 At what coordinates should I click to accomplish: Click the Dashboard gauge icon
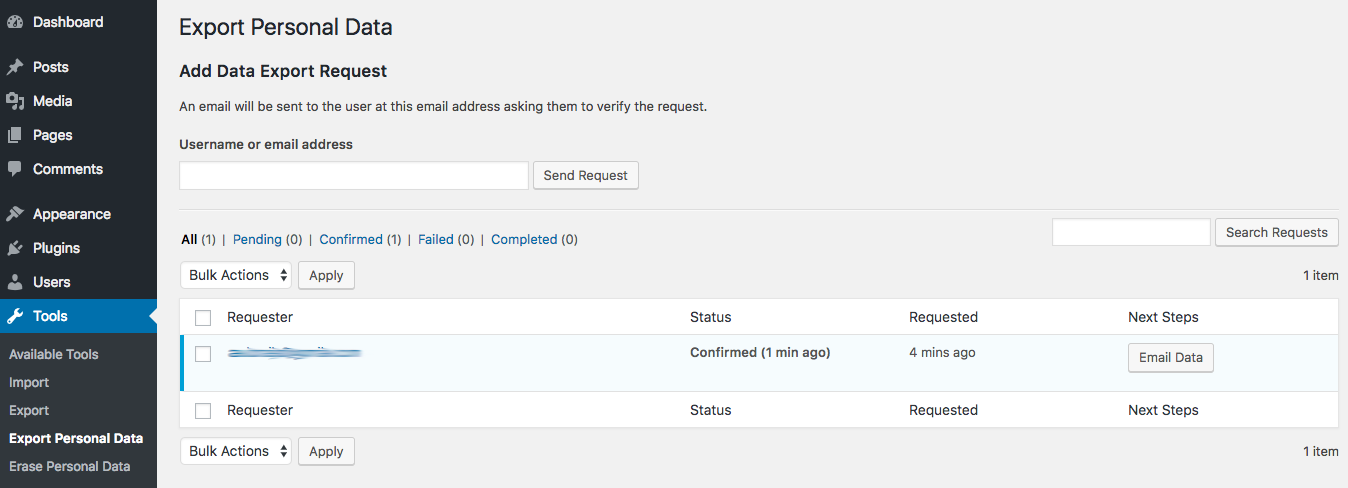pos(15,22)
